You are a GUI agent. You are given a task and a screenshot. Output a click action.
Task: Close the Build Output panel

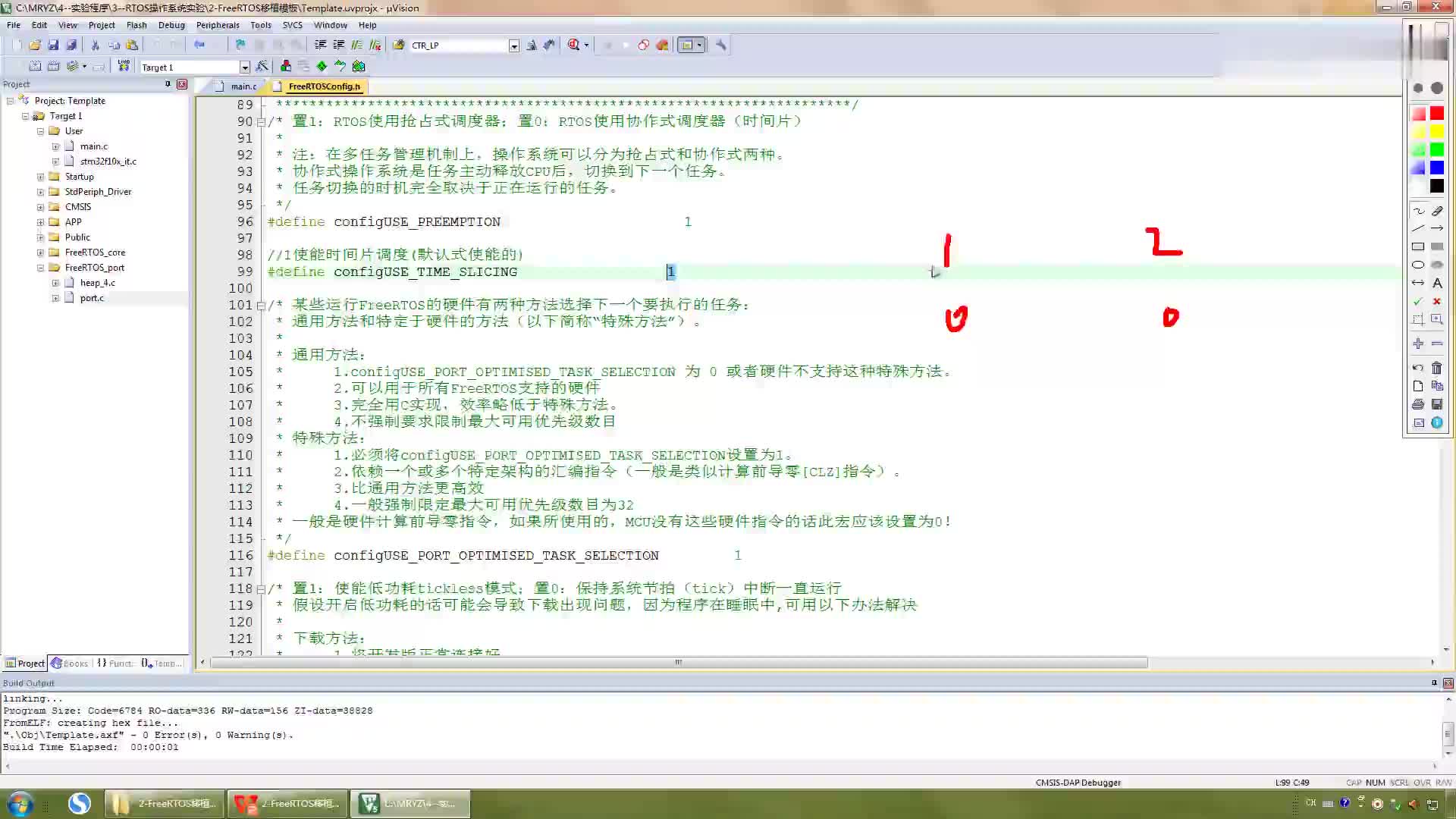point(1448,683)
